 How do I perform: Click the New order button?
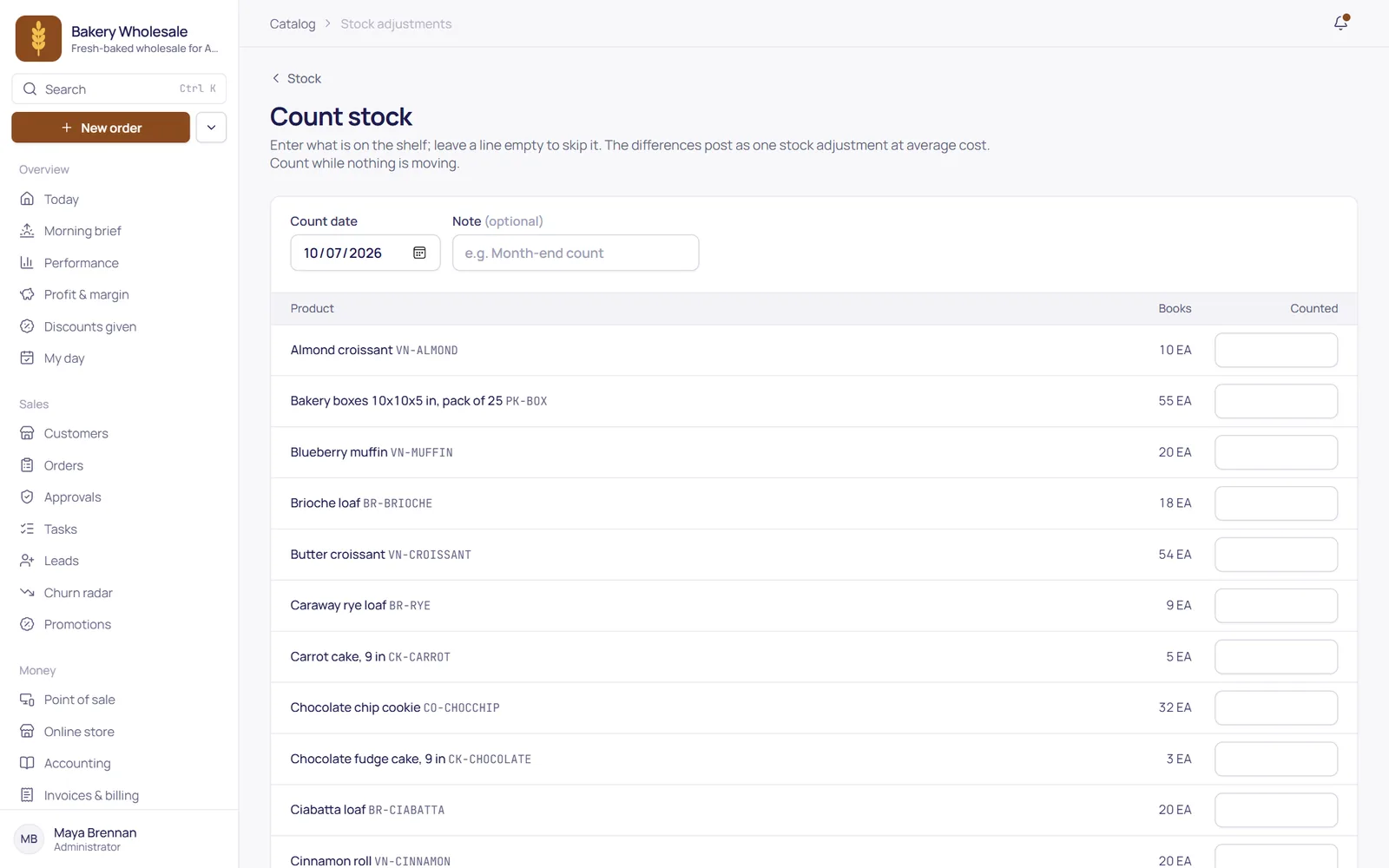pyautogui.click(x=101, y=128)
